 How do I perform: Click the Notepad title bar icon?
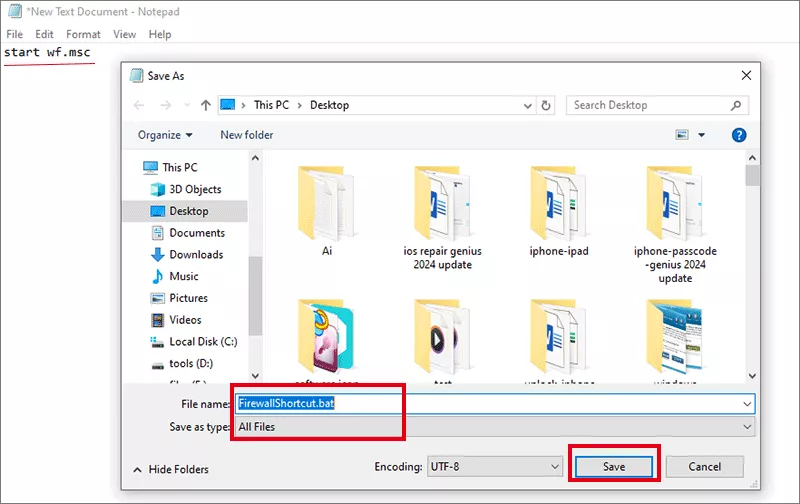tap(15, 11)
